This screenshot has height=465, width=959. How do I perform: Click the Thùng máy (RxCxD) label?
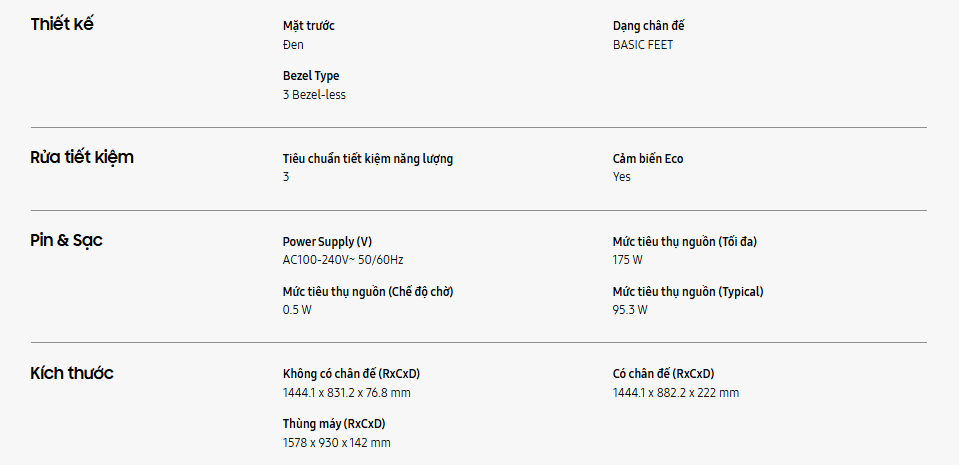click(334, 424)
